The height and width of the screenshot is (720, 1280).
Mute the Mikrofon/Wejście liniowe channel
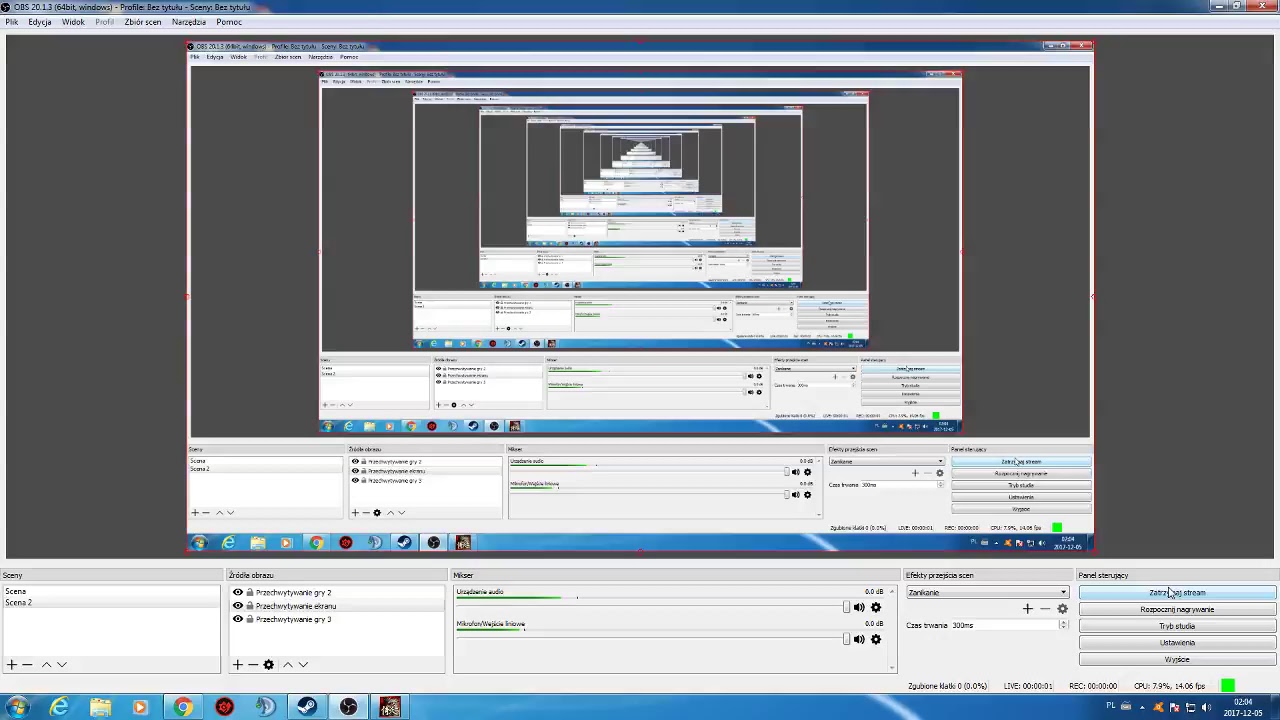coord(859,639)
